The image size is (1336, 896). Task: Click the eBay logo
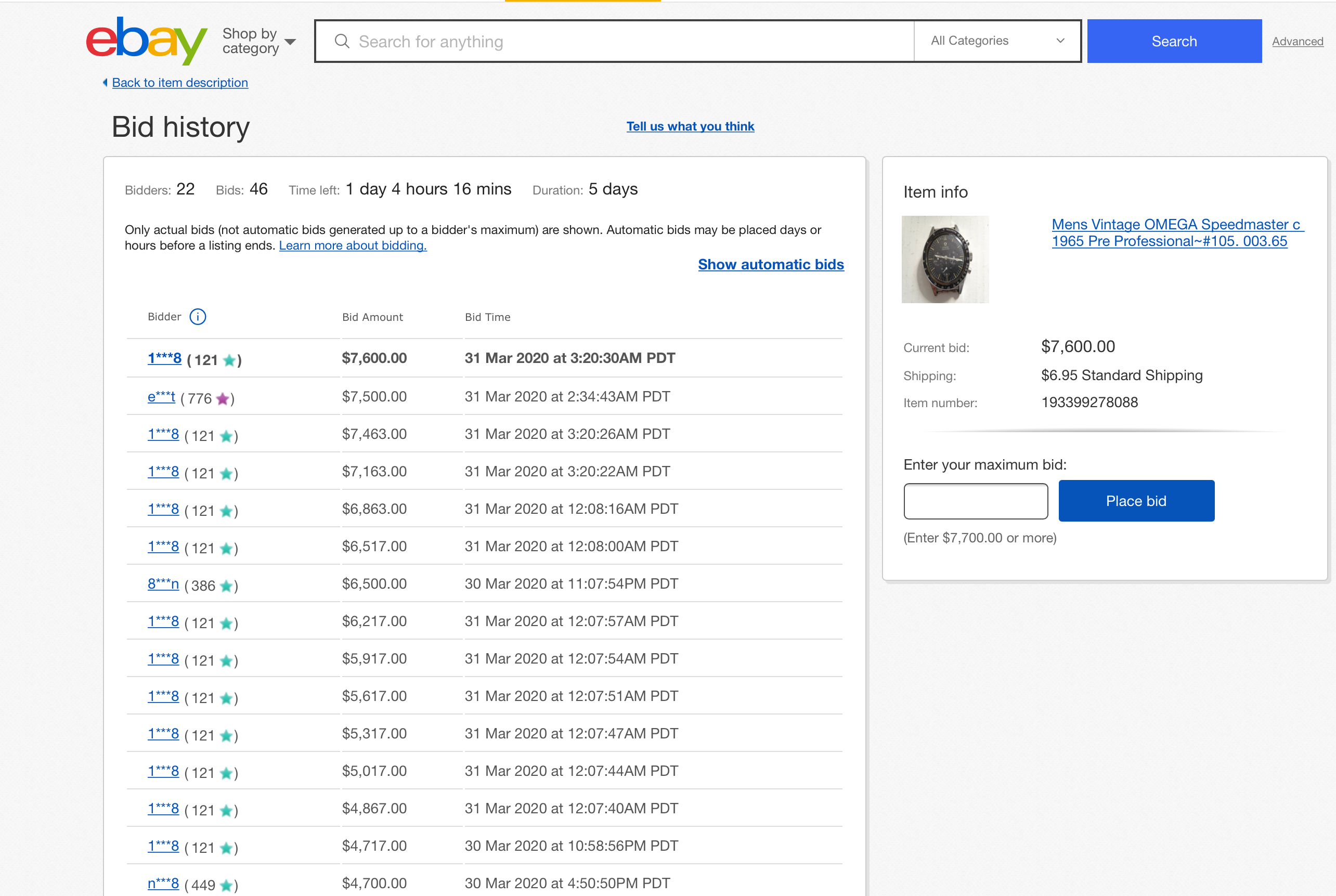pos(146,40)
